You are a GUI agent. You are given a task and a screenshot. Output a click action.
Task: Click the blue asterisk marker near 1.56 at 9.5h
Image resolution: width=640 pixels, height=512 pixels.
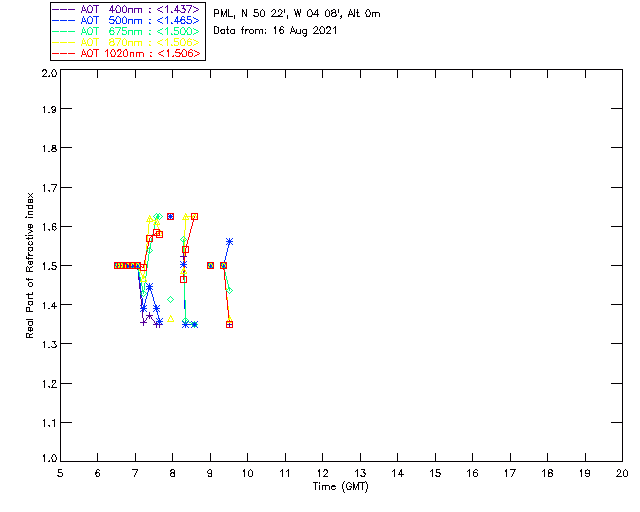coord(229,242)
